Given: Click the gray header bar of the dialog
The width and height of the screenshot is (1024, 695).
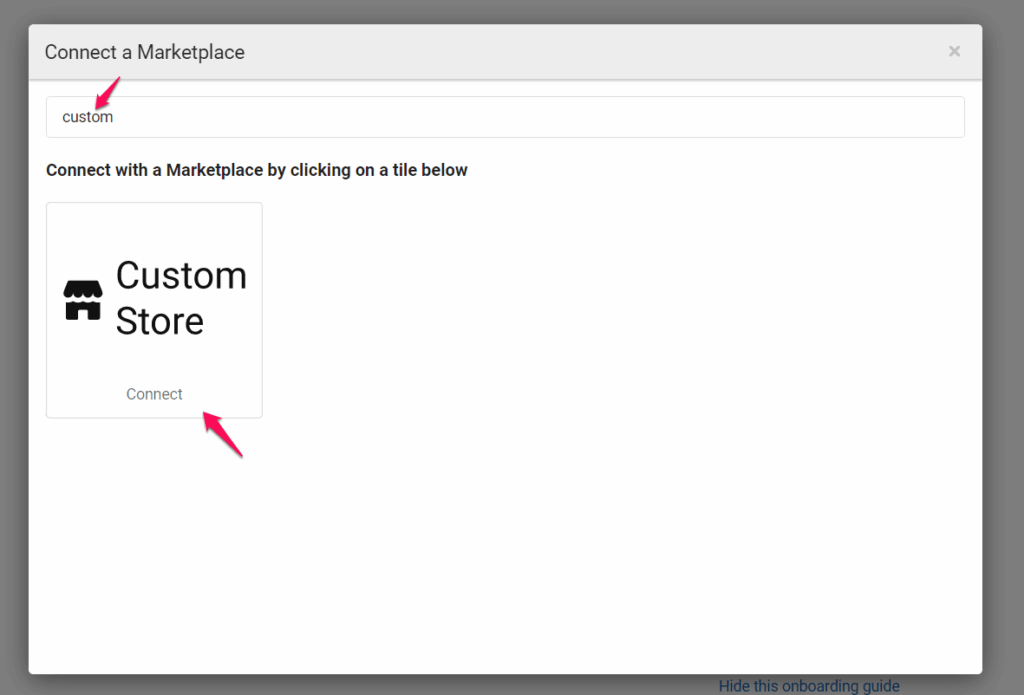Looking at the screenshot, I should [600, 52].
